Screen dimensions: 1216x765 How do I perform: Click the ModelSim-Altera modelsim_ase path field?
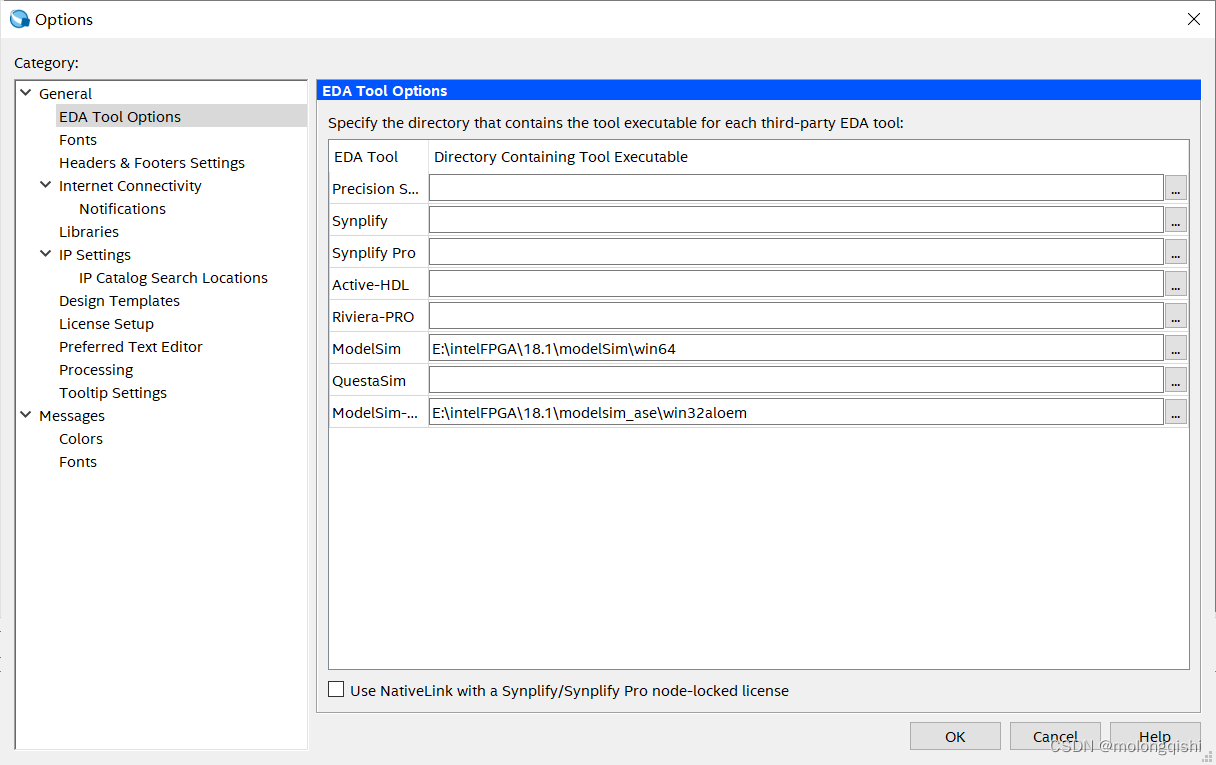pyautogui.click(x=796, y=412)
